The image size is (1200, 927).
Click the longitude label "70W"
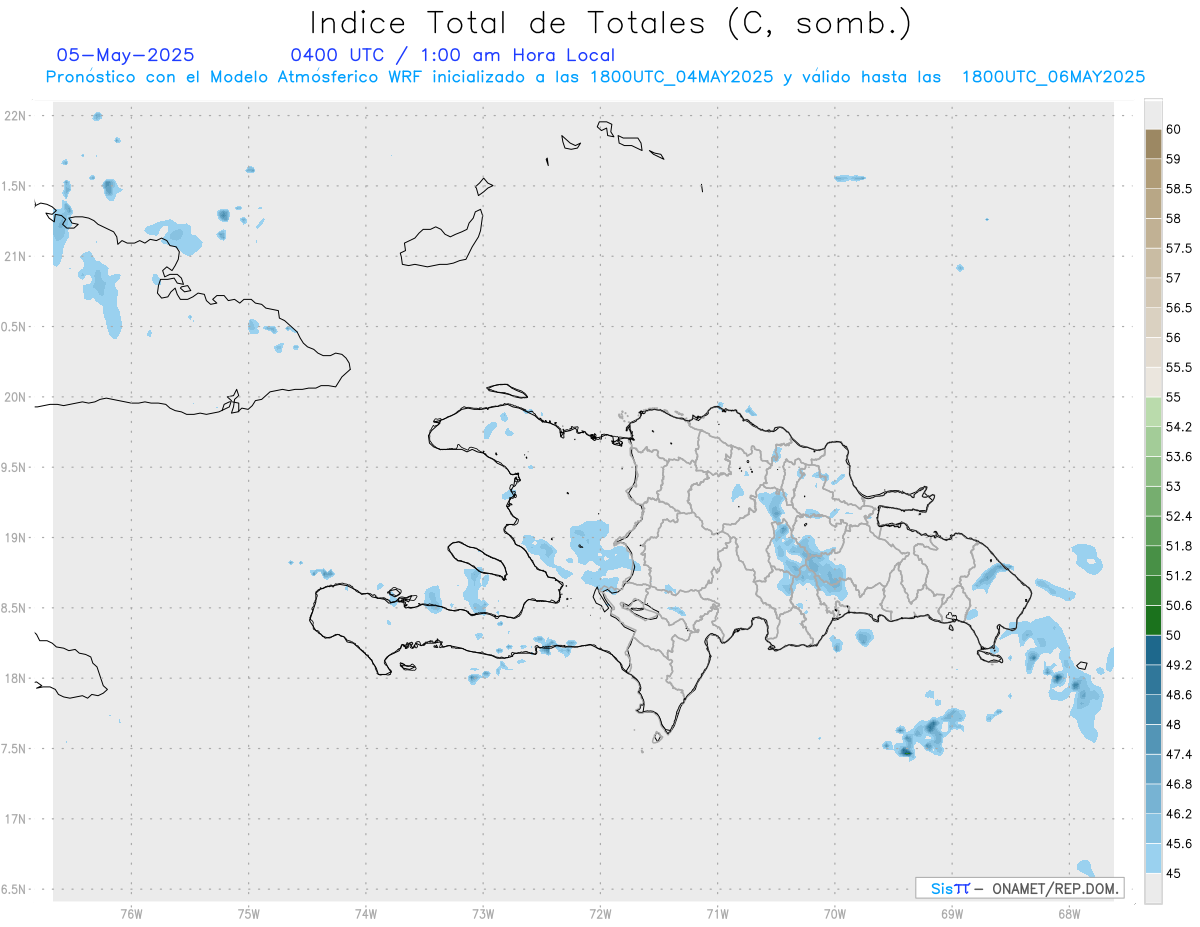[834, 914]
